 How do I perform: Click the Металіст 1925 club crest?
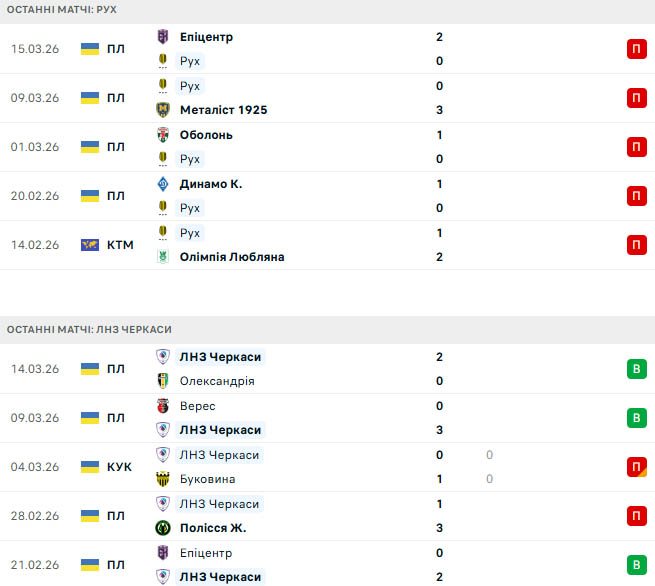coord(163,110)
